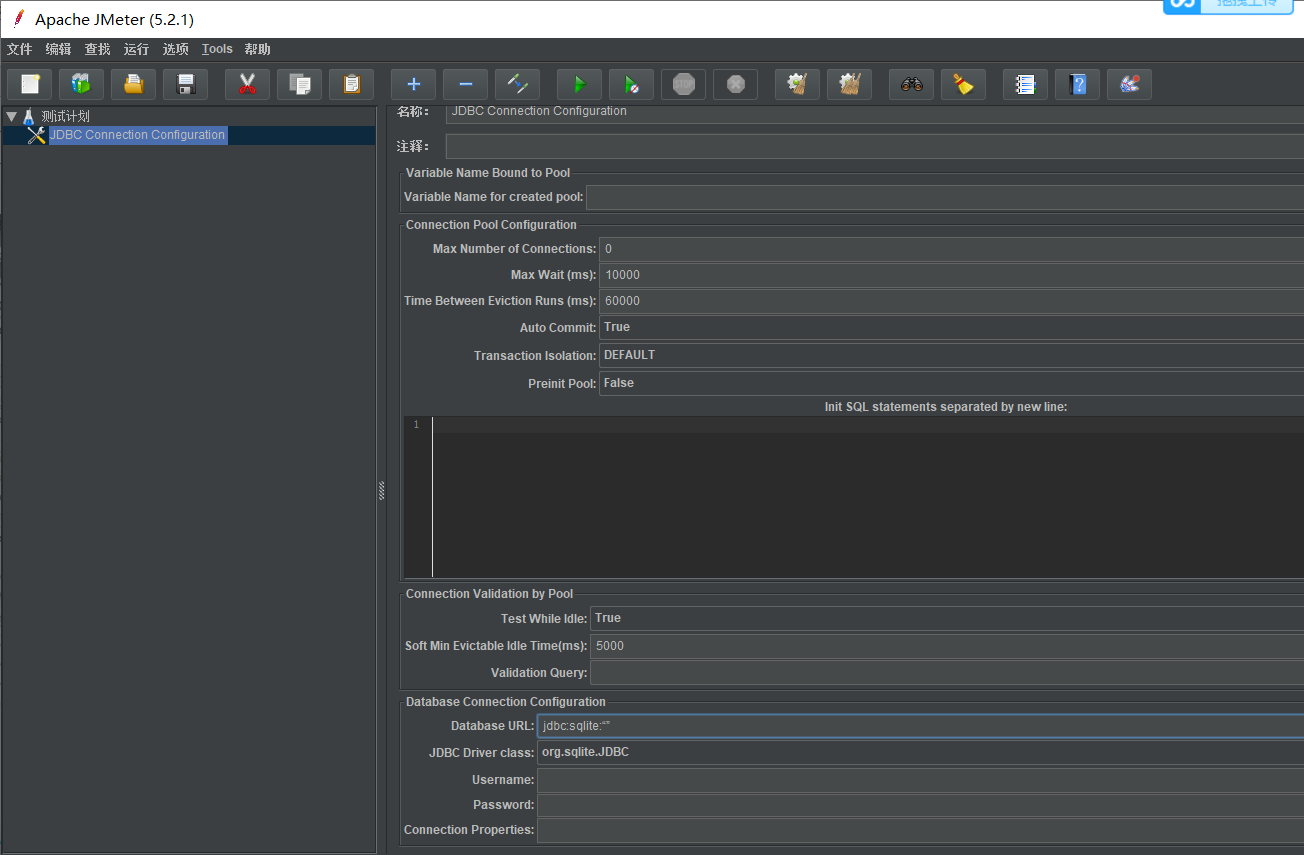Start the test with green play icon
The image size is (1304, 855).
click(579, 85)
